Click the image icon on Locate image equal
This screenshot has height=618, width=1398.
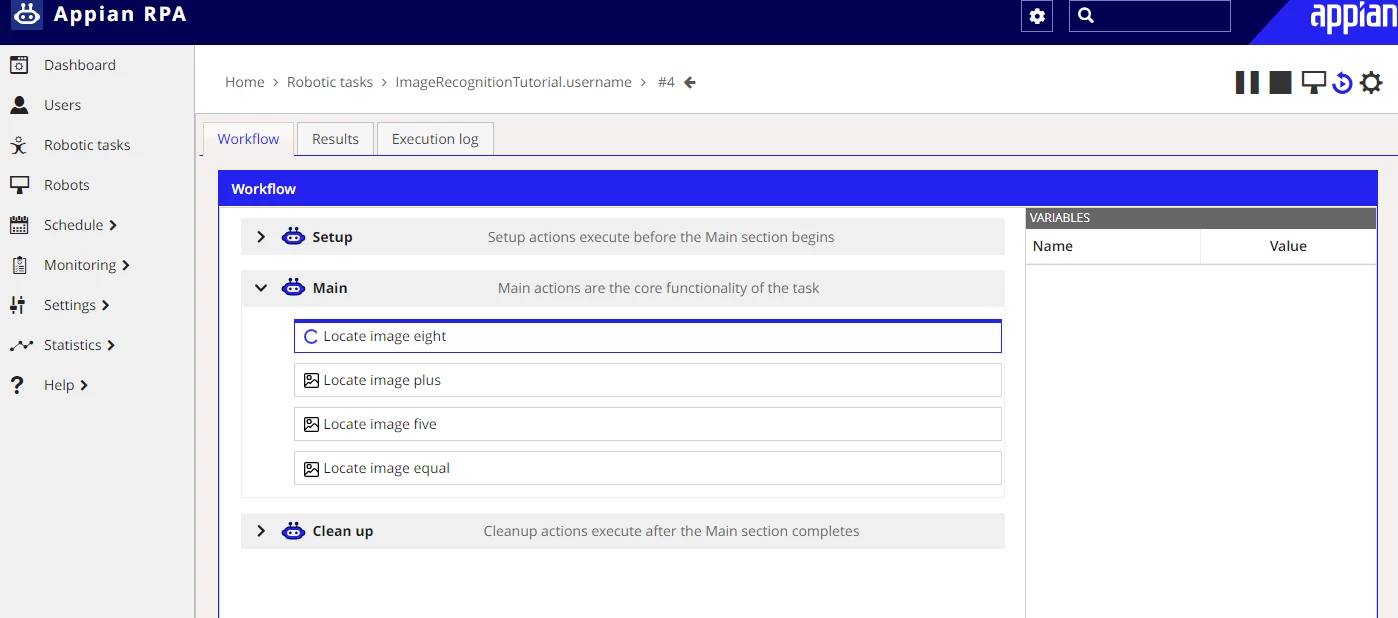[311, 468]
